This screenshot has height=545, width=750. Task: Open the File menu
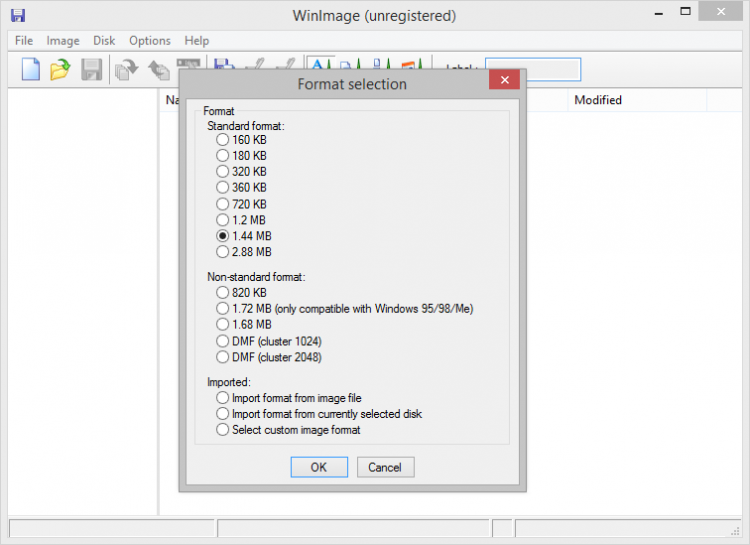coord(24,41)
